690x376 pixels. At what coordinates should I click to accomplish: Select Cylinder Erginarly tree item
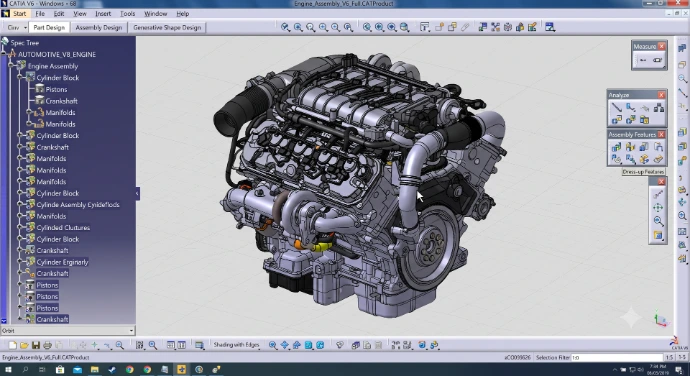62,262
